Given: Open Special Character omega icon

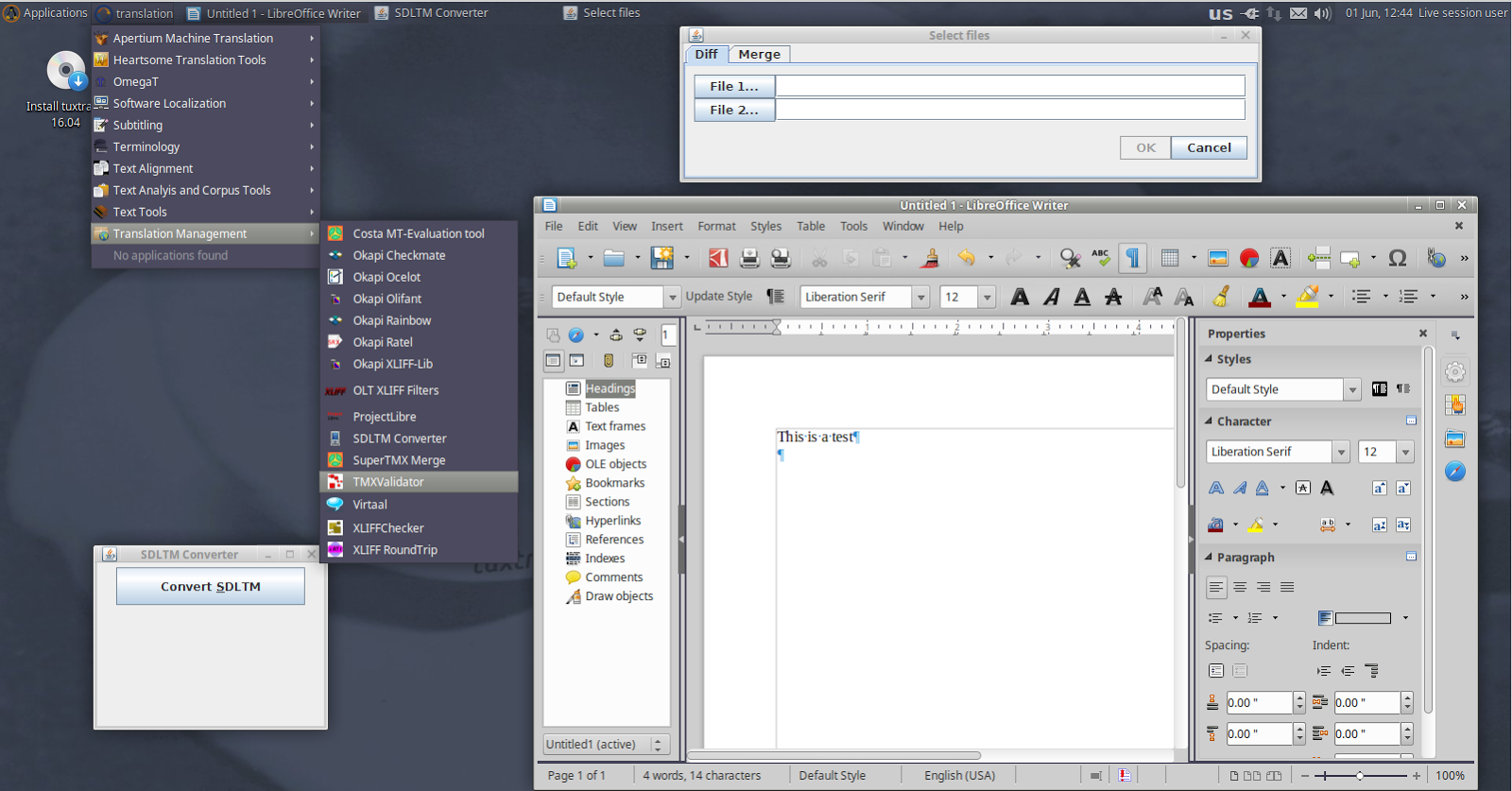Looking at the screenshot, I should (1398, 258).
